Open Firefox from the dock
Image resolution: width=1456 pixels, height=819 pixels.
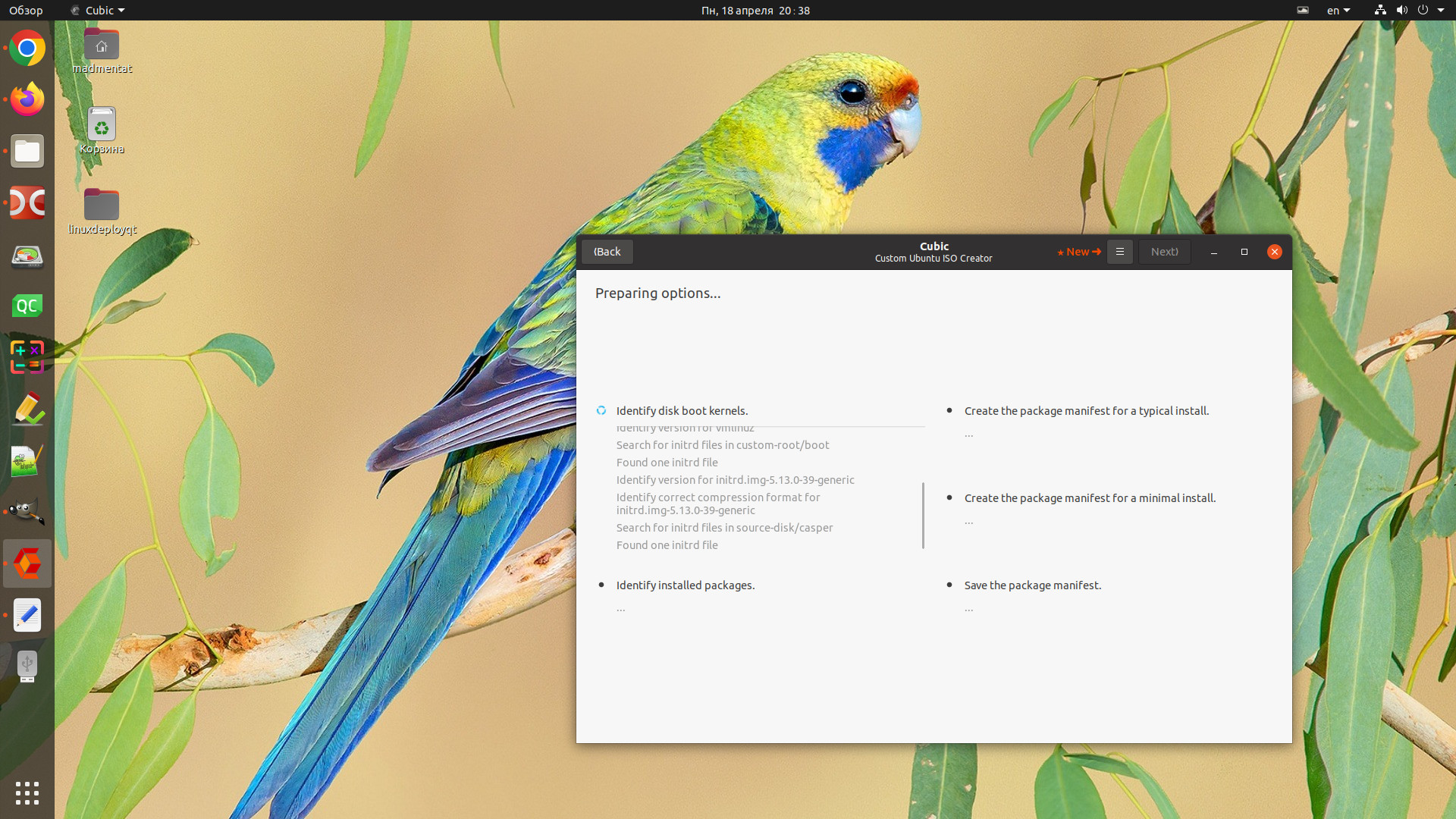coord(27,99)
